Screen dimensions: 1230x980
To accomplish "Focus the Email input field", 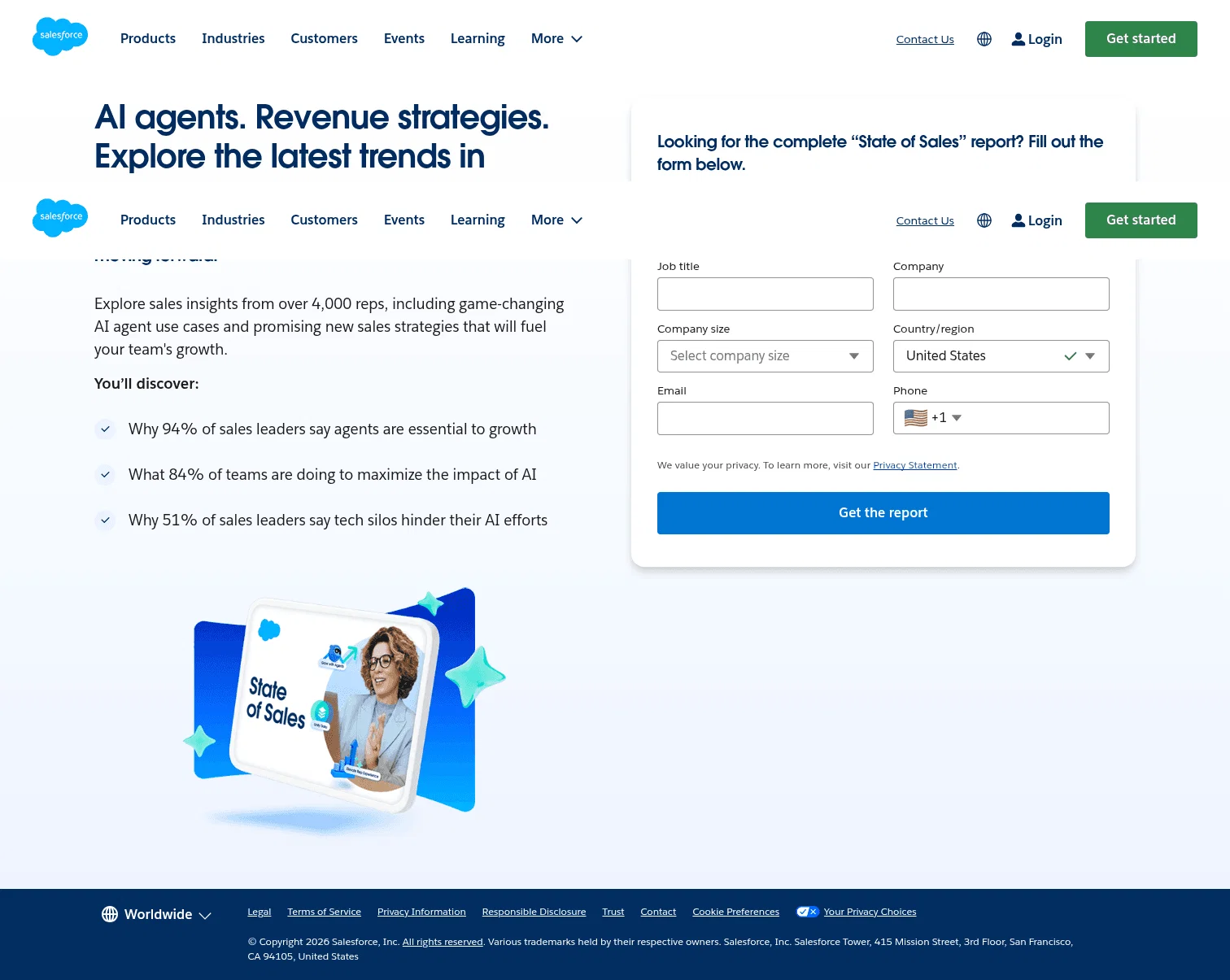I will 765,418.
